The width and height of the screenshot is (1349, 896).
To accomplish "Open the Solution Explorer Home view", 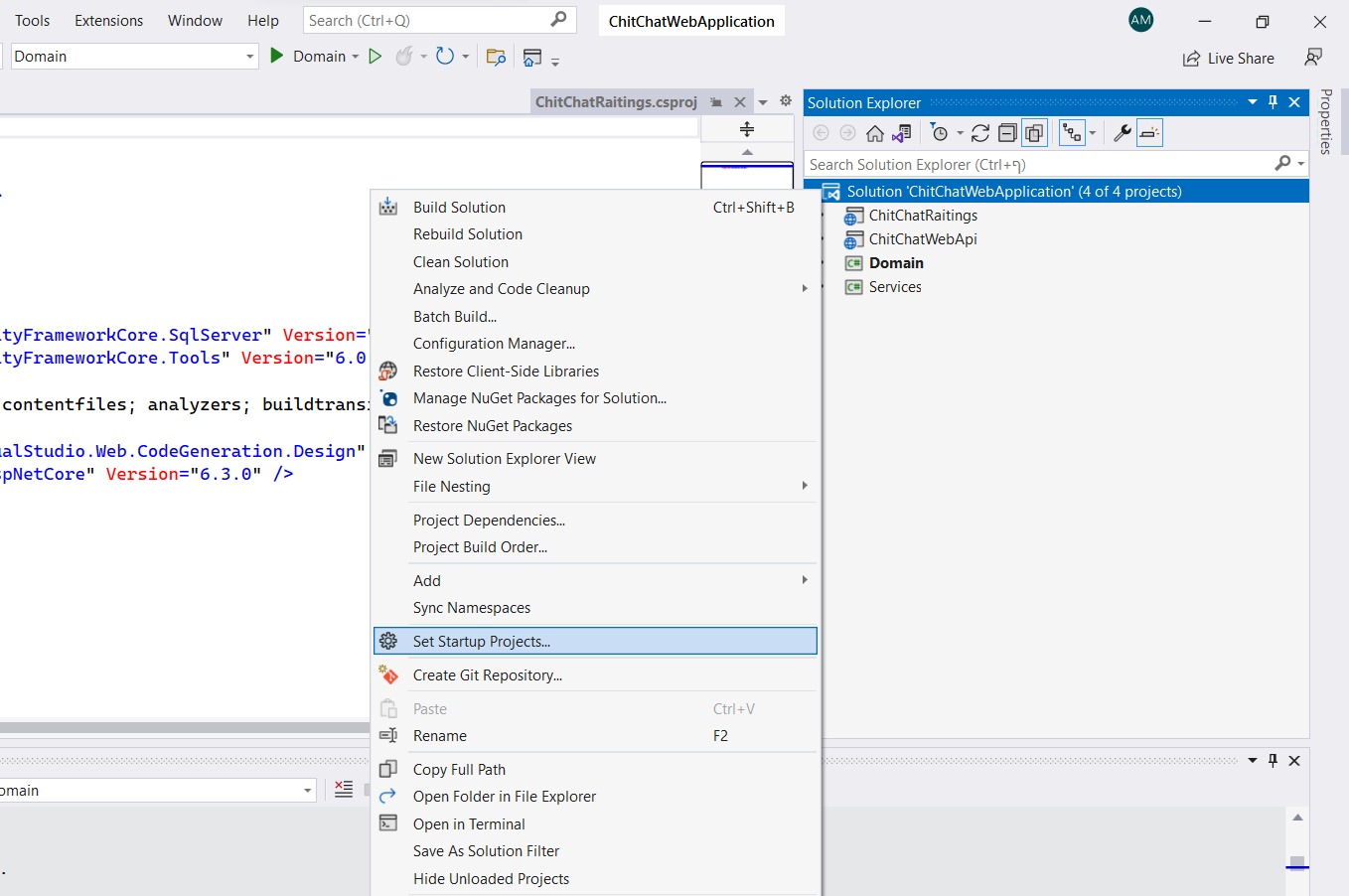I will pos(875,132).
